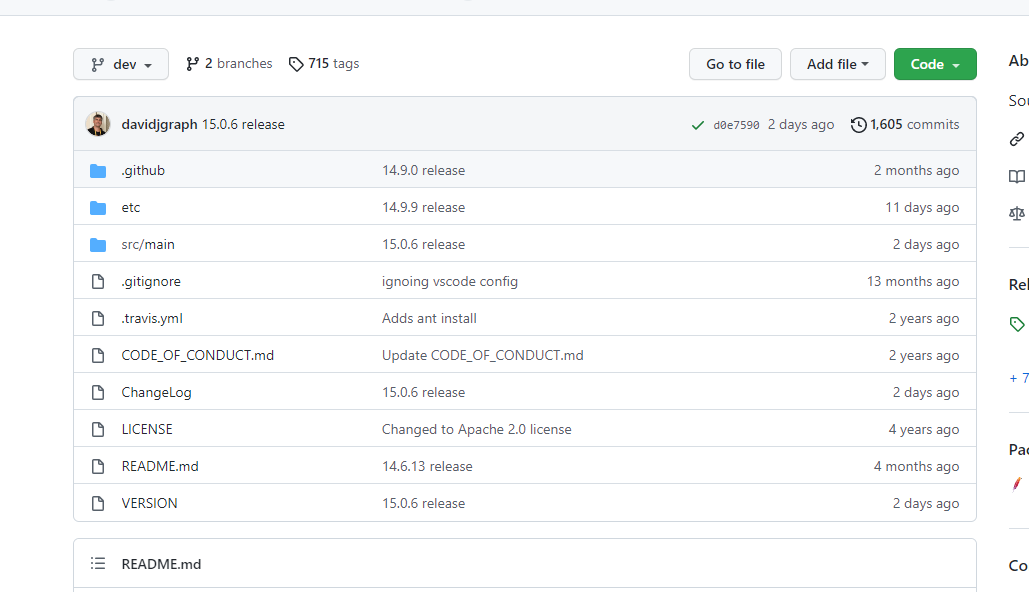Open the .travis.yml file
The image size is (1029, 592).
point(152,318)
